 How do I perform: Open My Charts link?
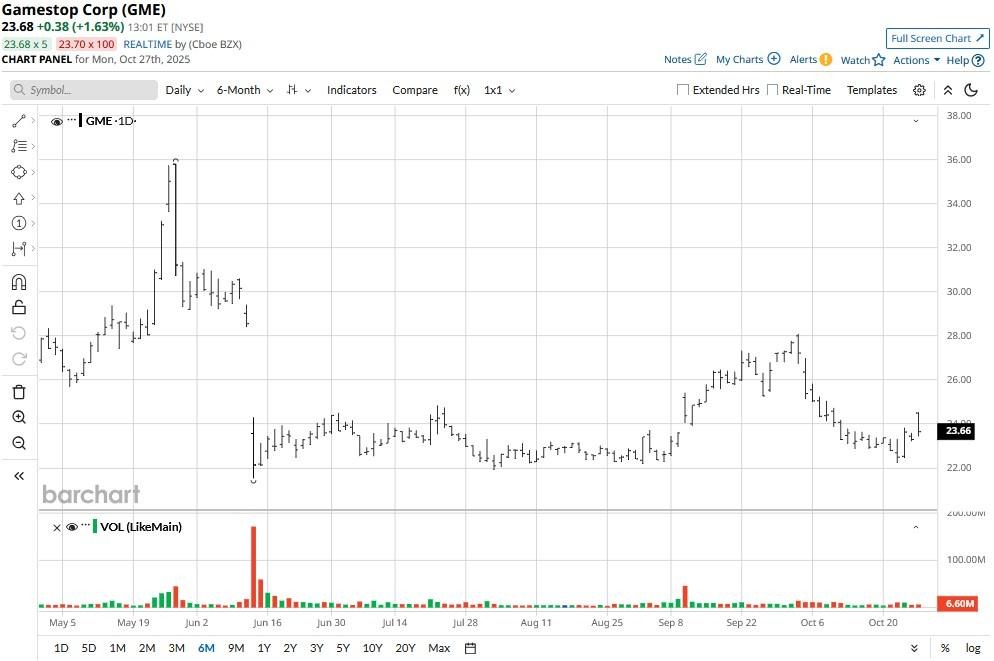[747, 60]
